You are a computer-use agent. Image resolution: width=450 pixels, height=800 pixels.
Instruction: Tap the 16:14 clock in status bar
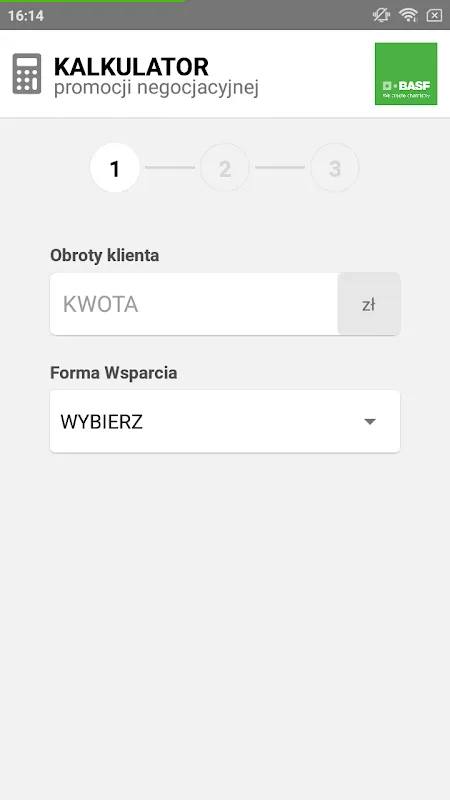[26, 16]
